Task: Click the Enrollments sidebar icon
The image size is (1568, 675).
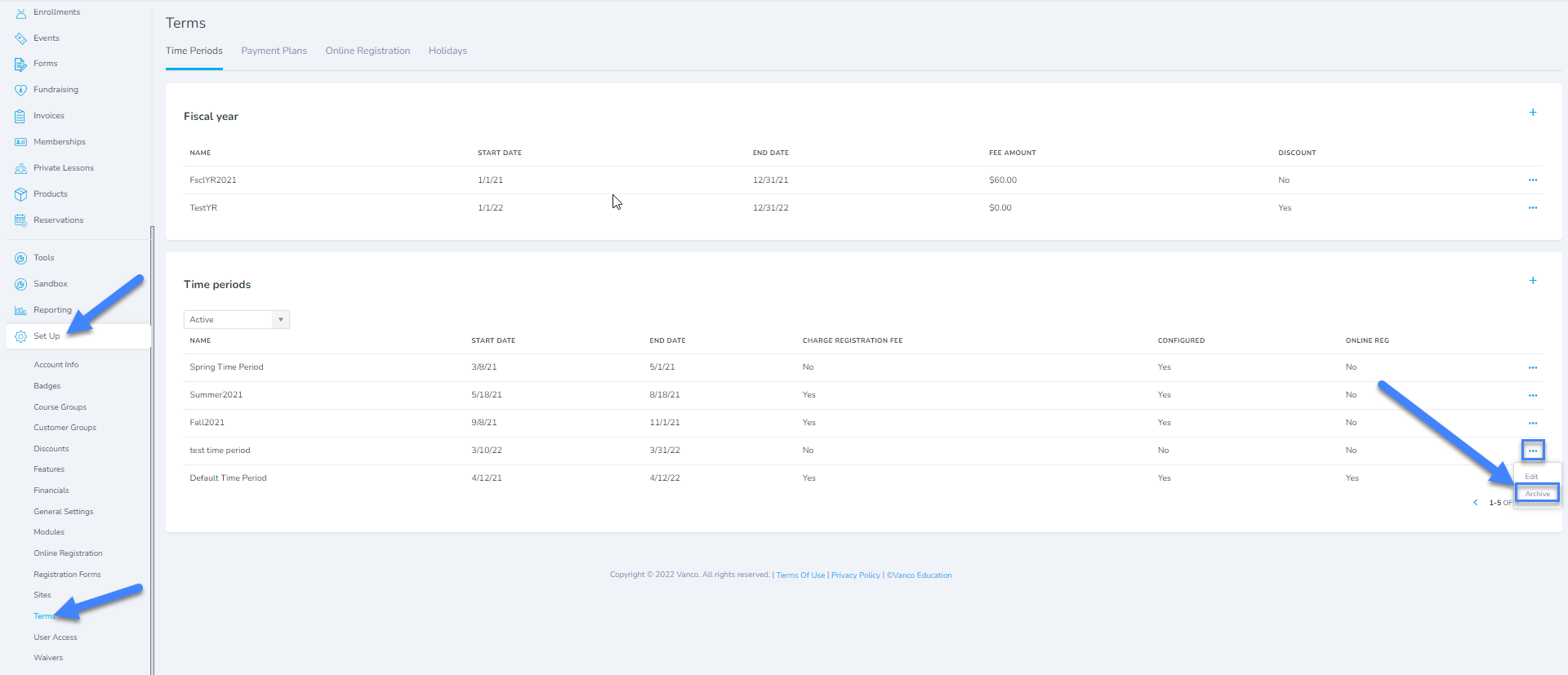Action: tap(20, 13)
